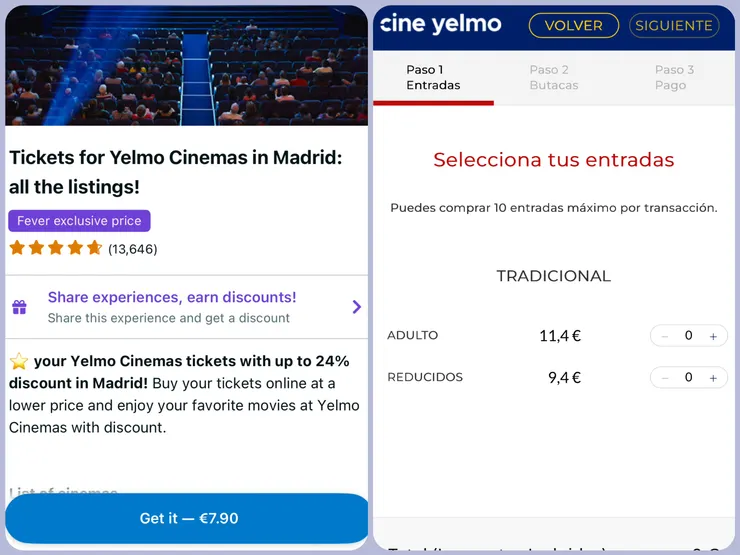Click the Fever exclusive price badge
Image resolution: width=740 pixels, height=555 pixels.
[x=79, y=221]
